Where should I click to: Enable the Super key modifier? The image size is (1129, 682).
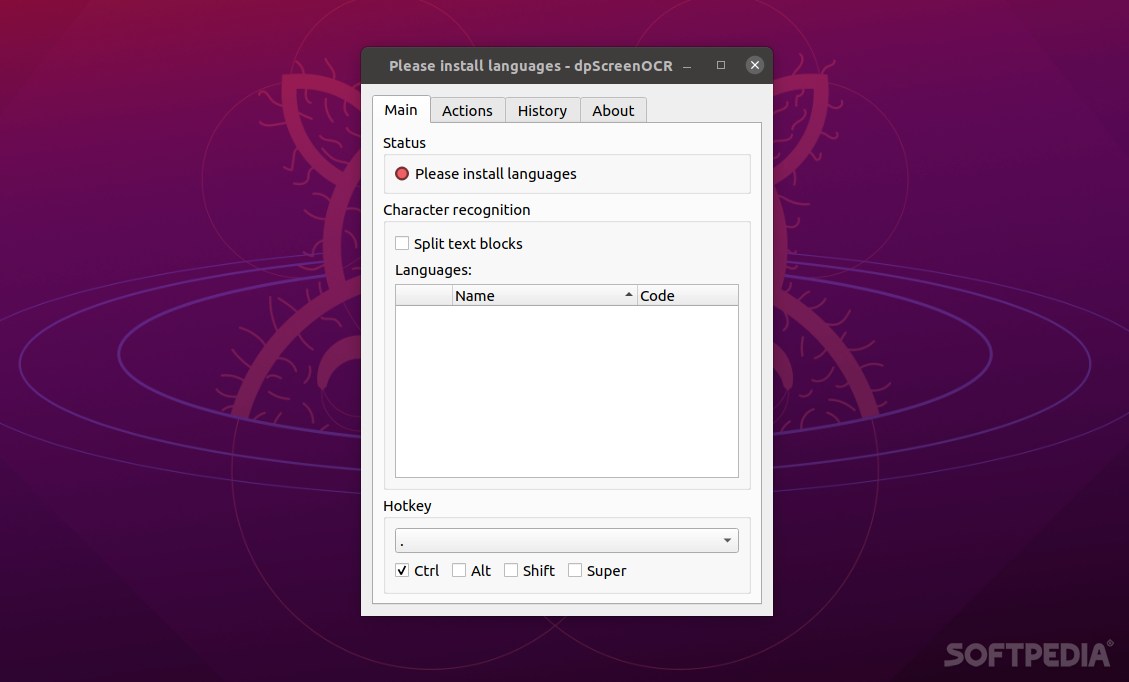pos(575,570)
